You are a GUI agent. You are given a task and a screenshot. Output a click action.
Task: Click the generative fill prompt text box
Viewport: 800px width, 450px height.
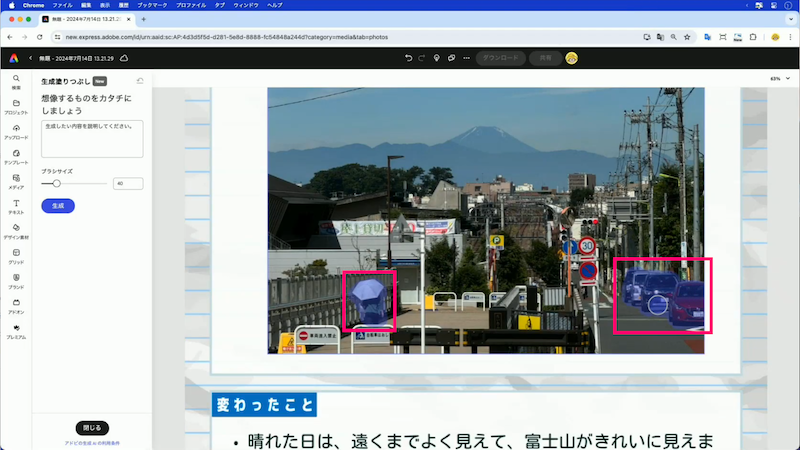(x=92, y=139)
